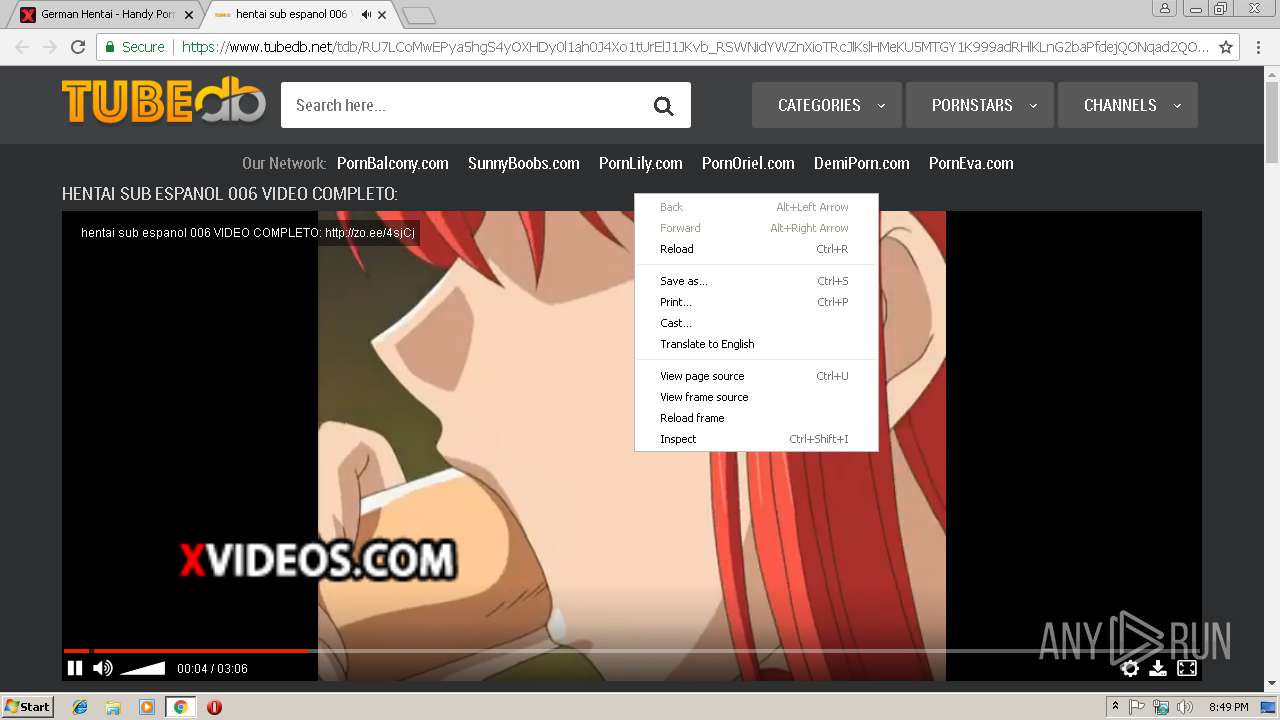Image resolution: width=1280 pixels, height=720 pixels.
Task: Choose Reload in the context menu
Action: 756,249
